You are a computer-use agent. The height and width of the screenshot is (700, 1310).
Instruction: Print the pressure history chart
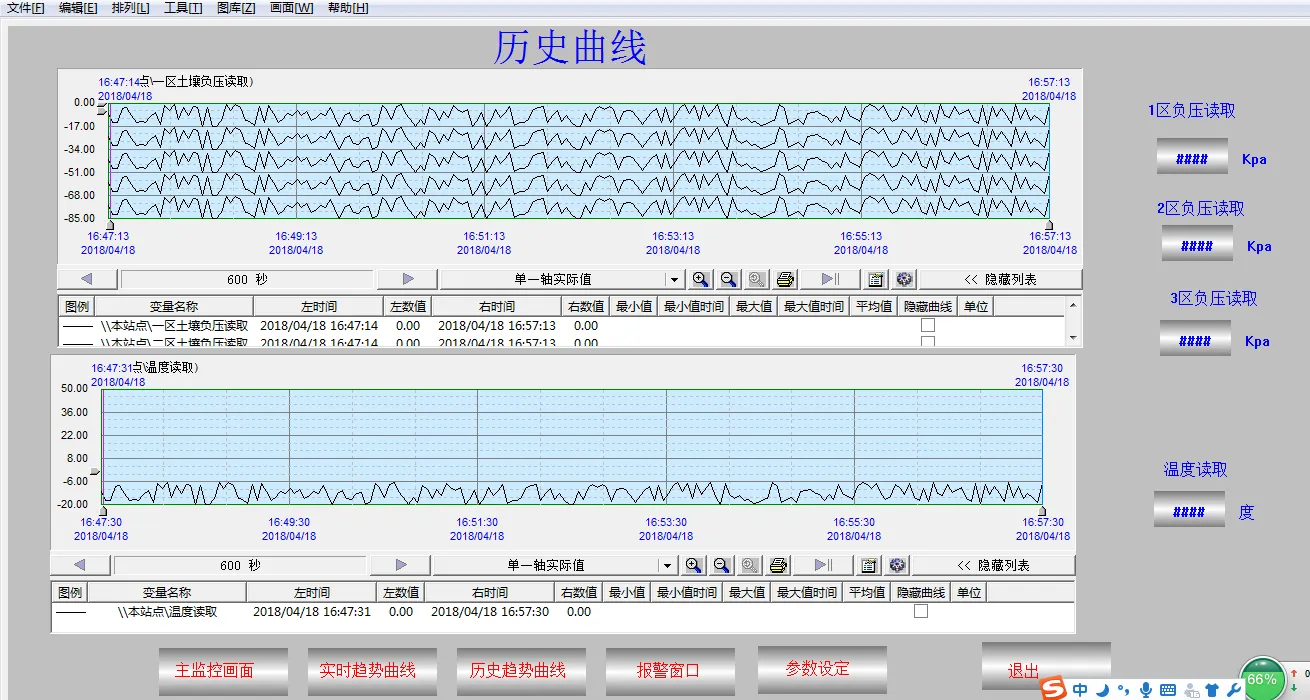pyautogui.click(x=785, y=279)
